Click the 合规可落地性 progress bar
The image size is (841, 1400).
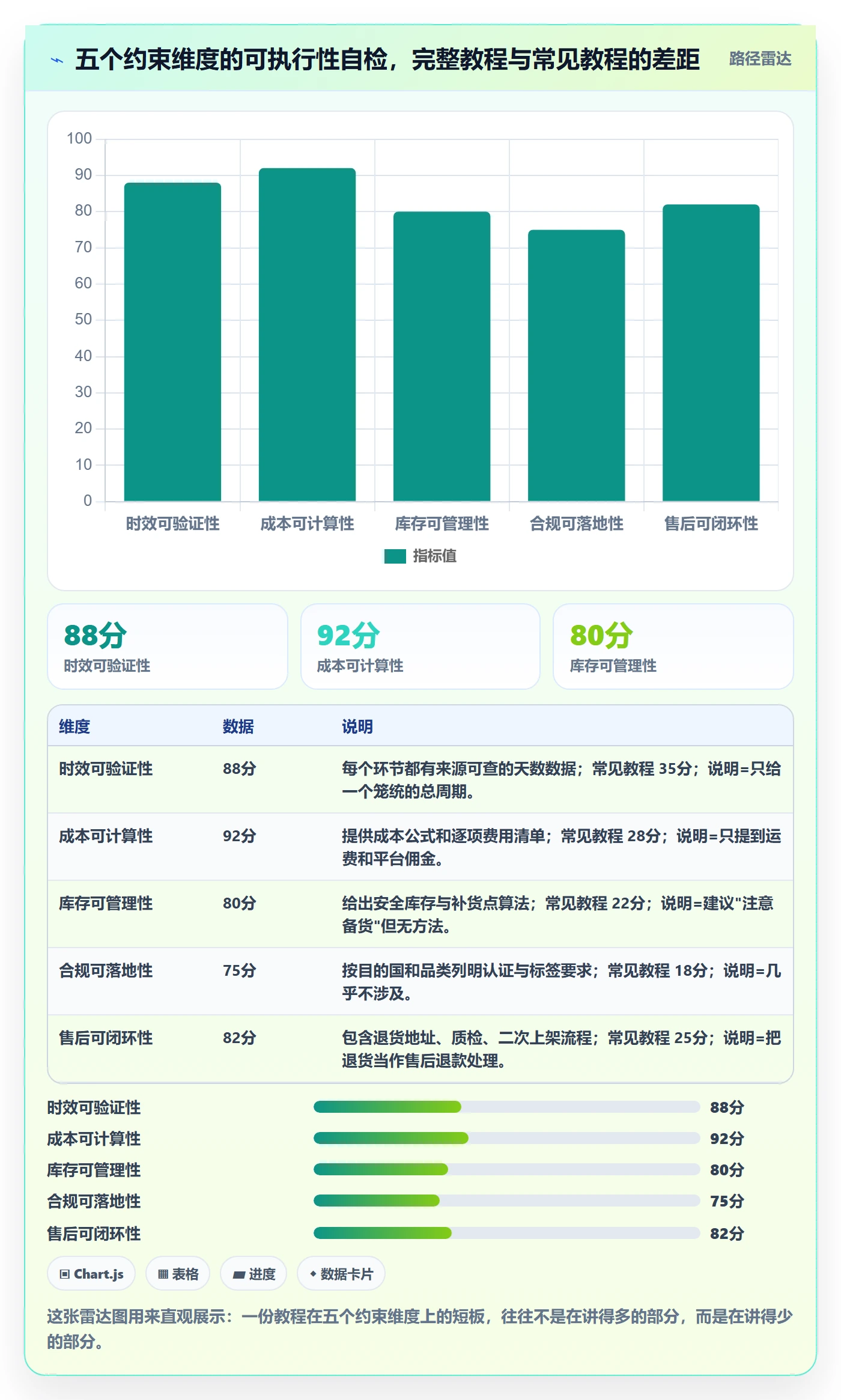click(x=507, y=1201)
